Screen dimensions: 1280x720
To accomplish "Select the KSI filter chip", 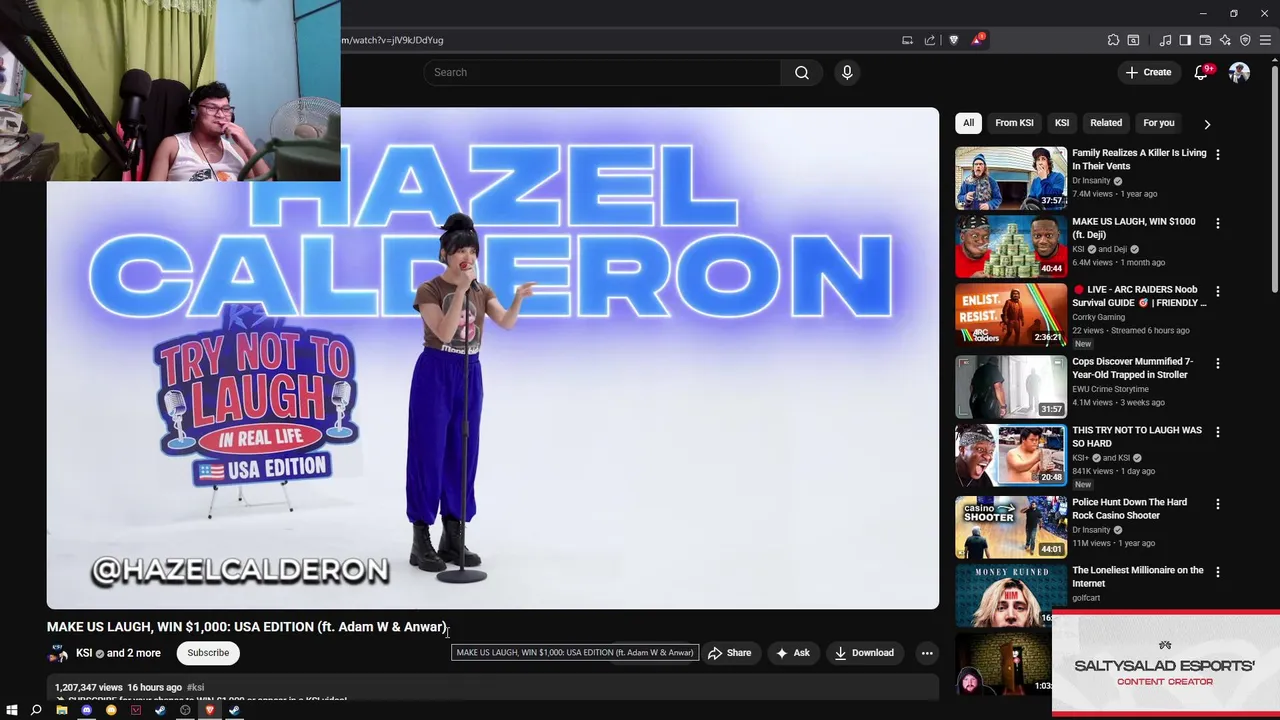I will tap(1062, 123).
